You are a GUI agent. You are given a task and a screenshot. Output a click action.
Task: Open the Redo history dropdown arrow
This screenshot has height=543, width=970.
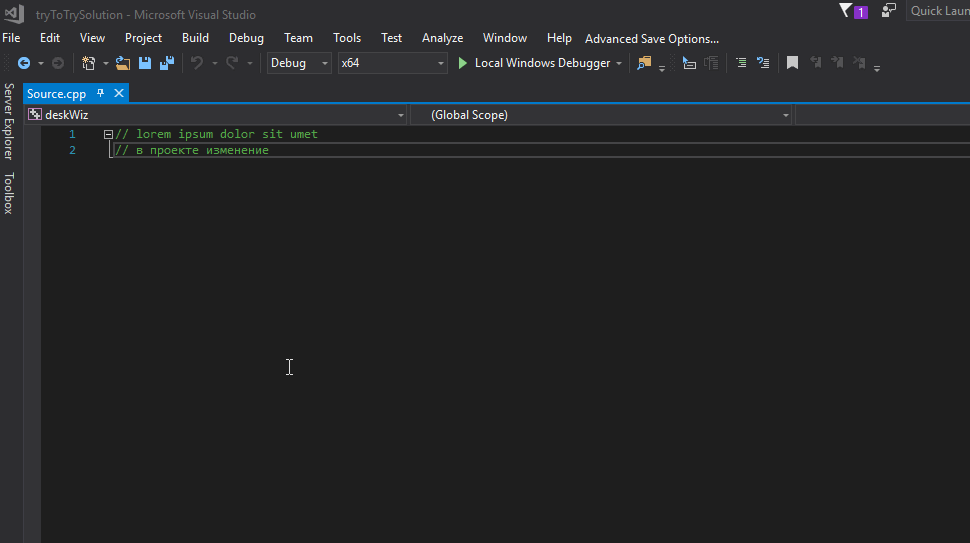pyautogui.click(x=250, y=63)
